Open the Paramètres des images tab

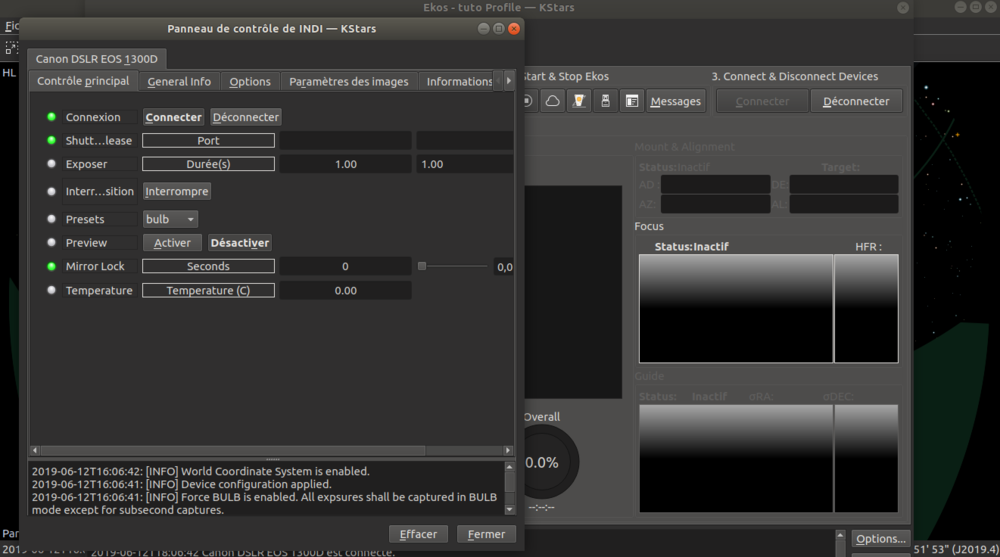pos(349,81)
